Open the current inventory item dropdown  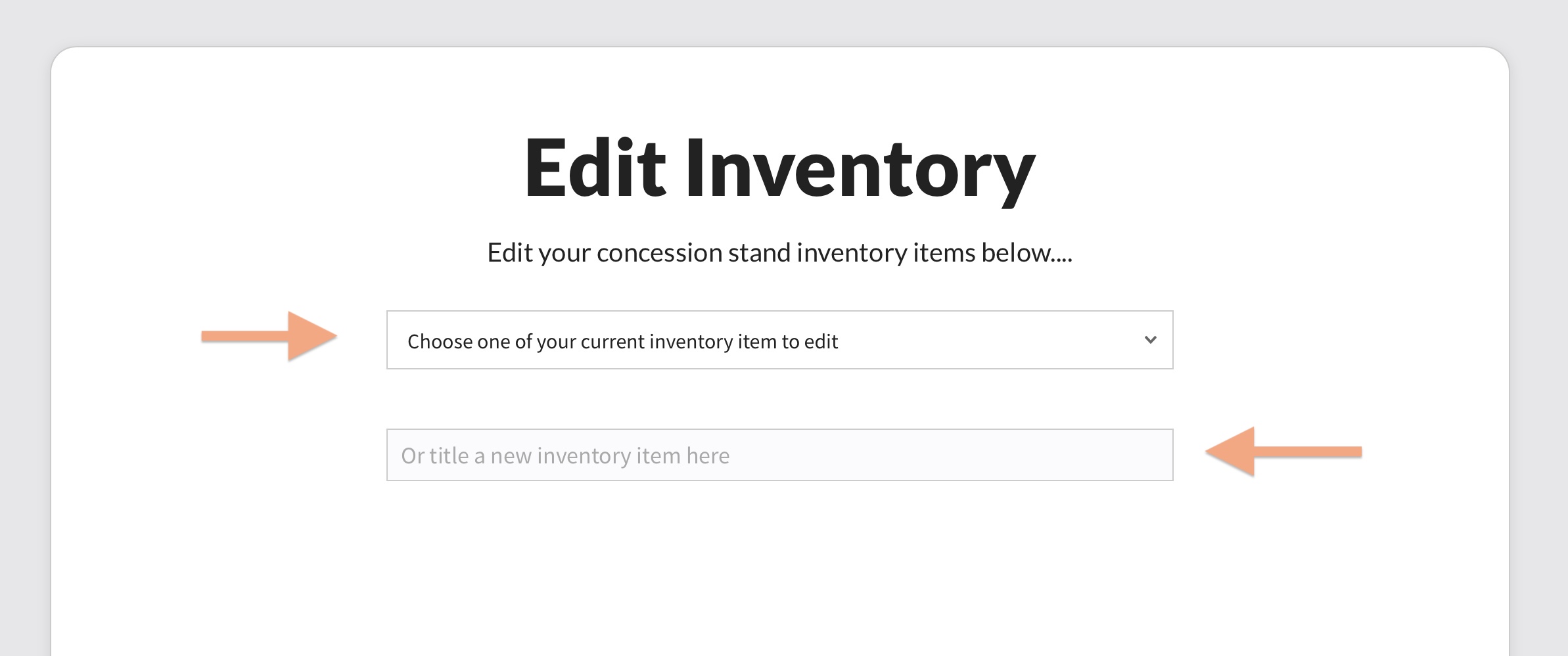tap(779, 340)
